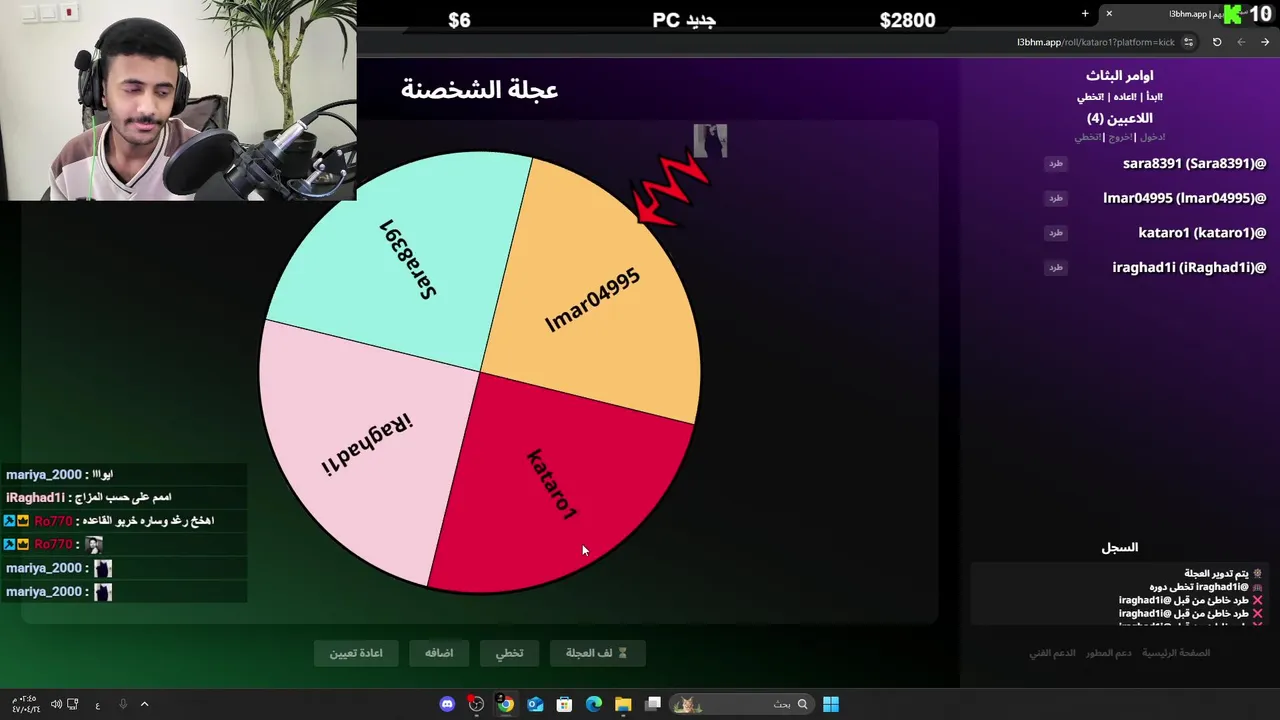The width and height of the screenshot is (1280, 720).
Task: Click mariya_2000's ايواا chat message
Action: 124,474
